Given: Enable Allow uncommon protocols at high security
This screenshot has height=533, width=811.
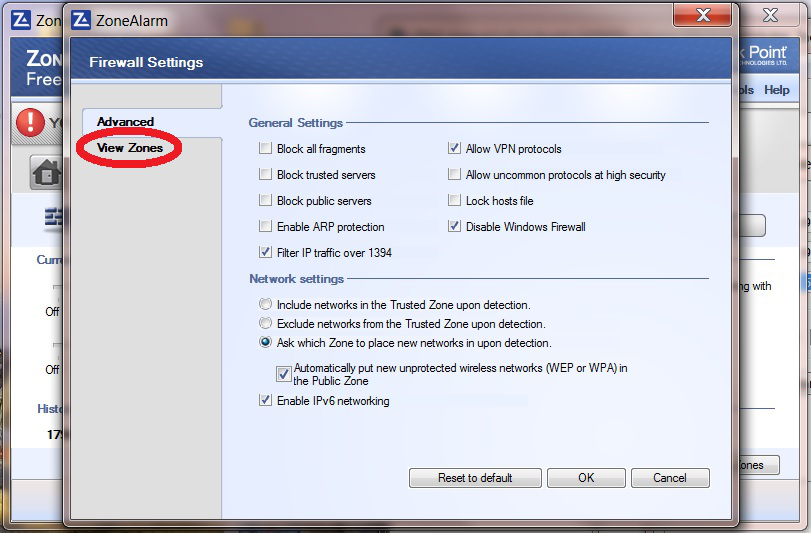Looking at the screenshot, I should pyautogui.click(x=455, y=175).
